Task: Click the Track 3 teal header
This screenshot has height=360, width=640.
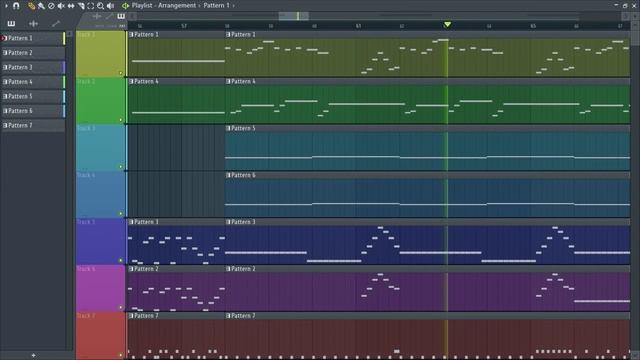Action: (x=100, y=148)
